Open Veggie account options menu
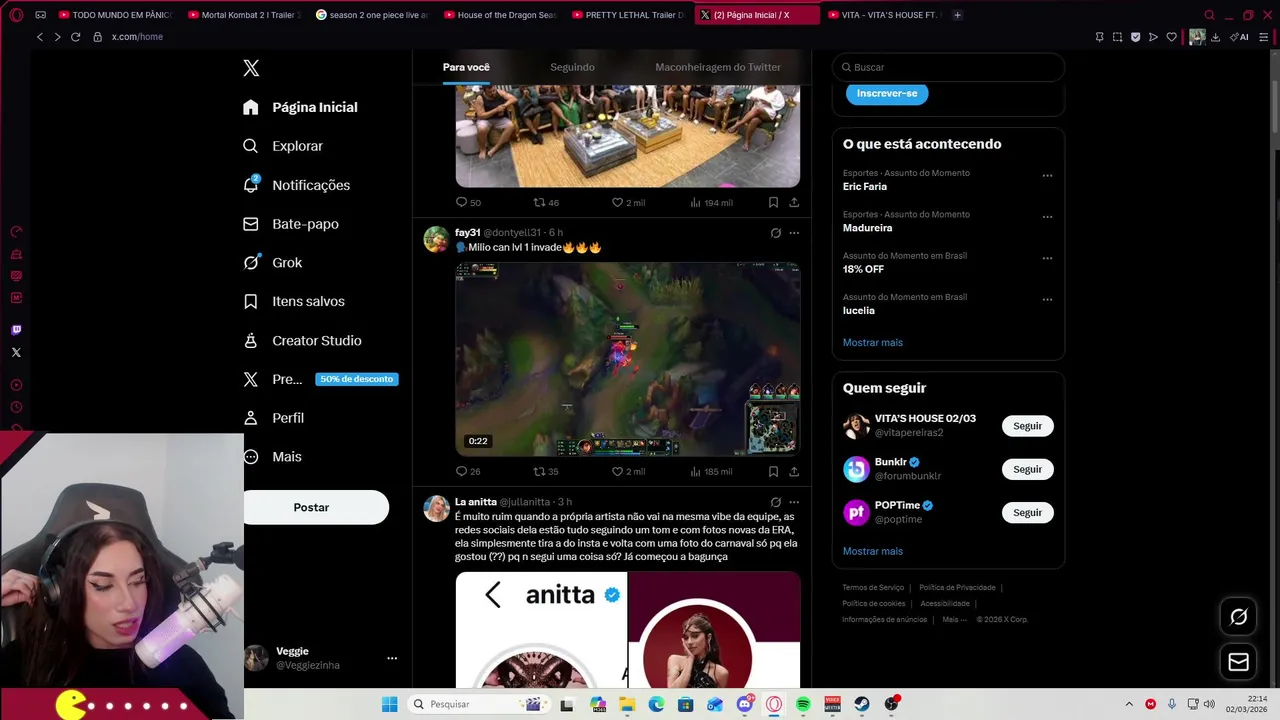Image resolution: width=1280 pixels, height=720 pixels. pyautogui.click(x=392, y=658)
